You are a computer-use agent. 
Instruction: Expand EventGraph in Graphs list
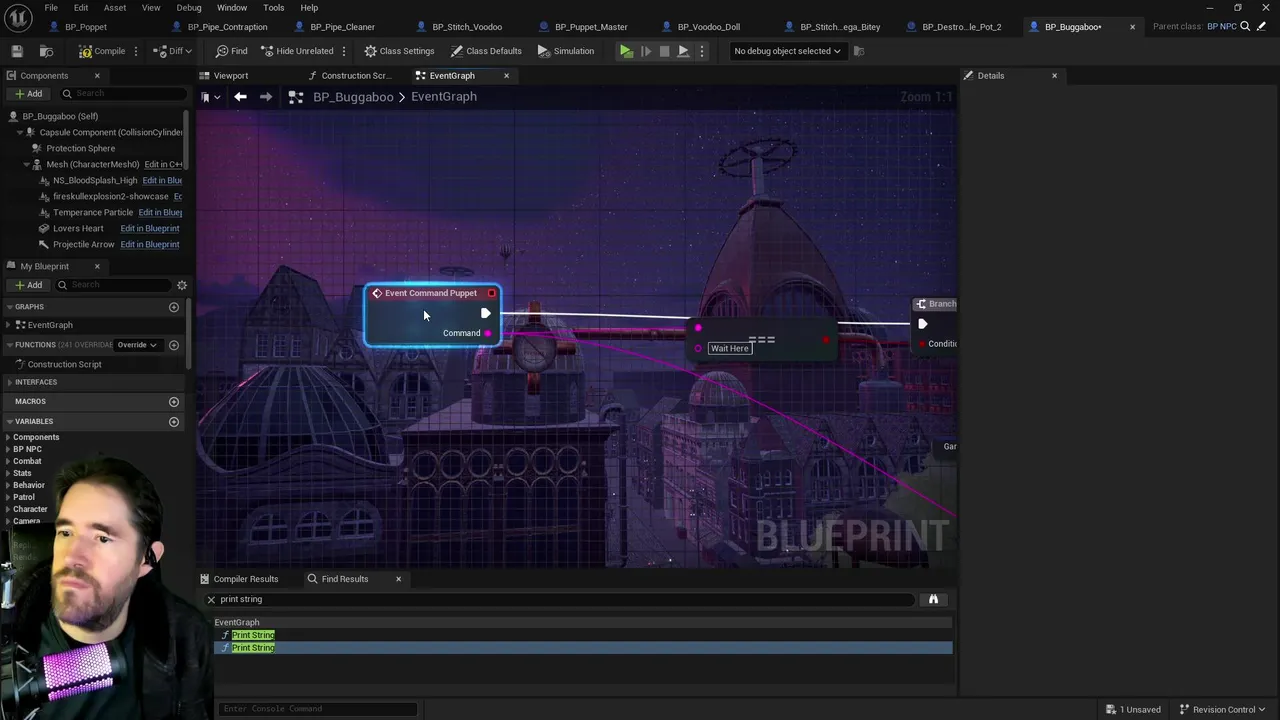tap(9, 325)
